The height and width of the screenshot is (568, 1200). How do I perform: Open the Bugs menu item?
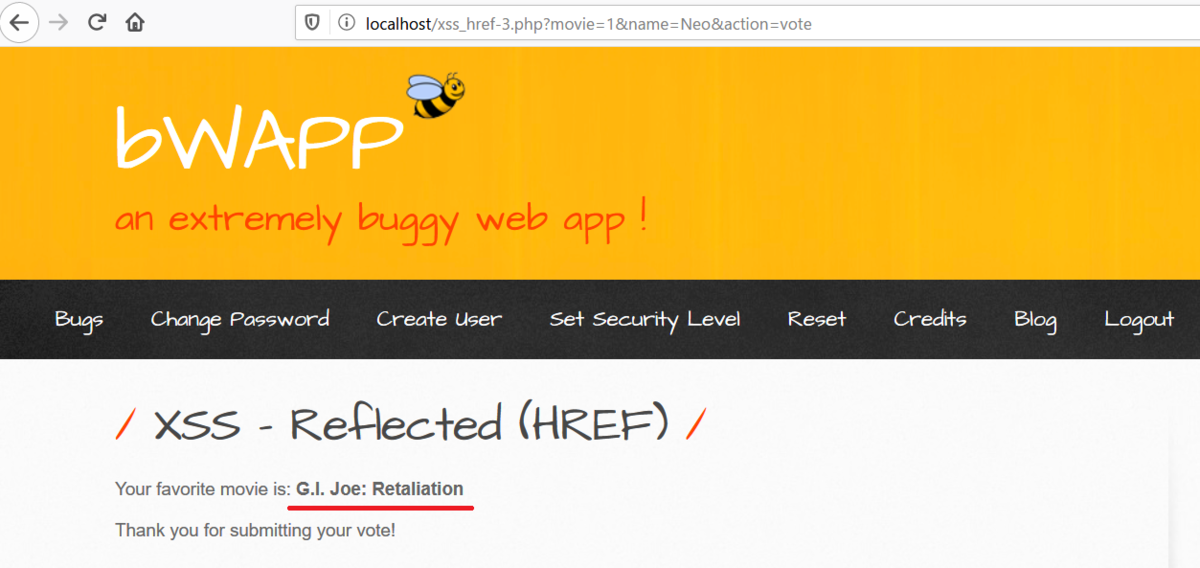click(79, 319)
